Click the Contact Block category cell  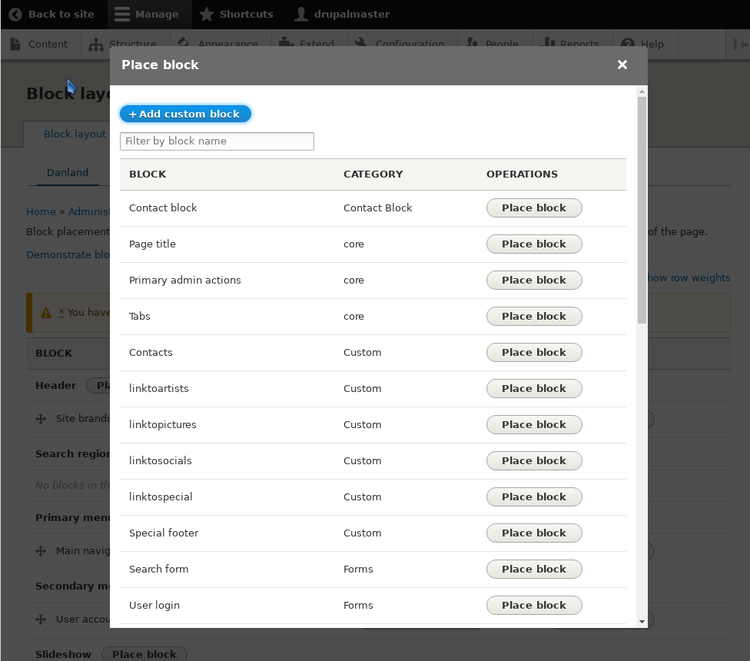point(377,208)
